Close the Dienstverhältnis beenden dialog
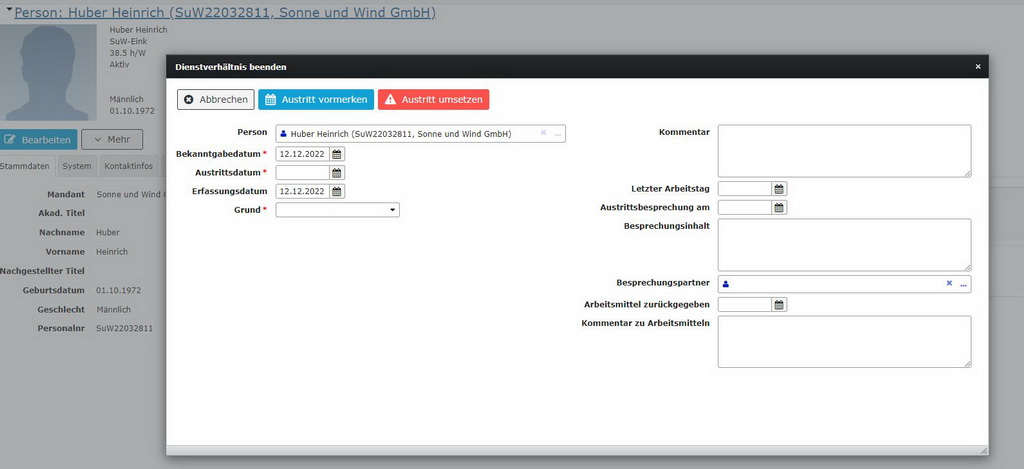Screen dimensions: 1024x469 978,67
